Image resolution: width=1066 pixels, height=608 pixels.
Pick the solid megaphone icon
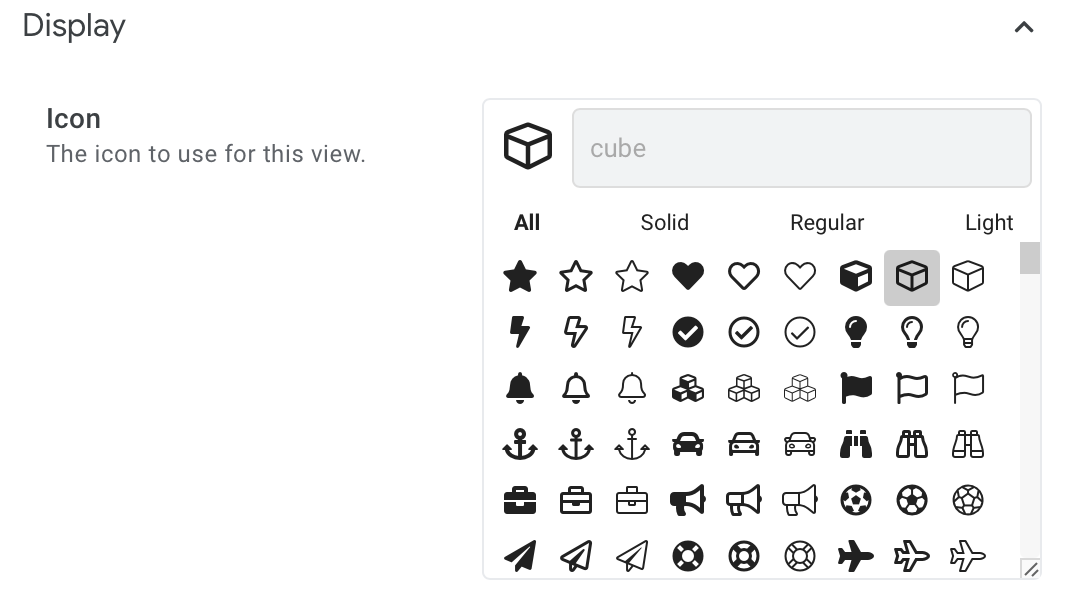(x=688, y=500)
